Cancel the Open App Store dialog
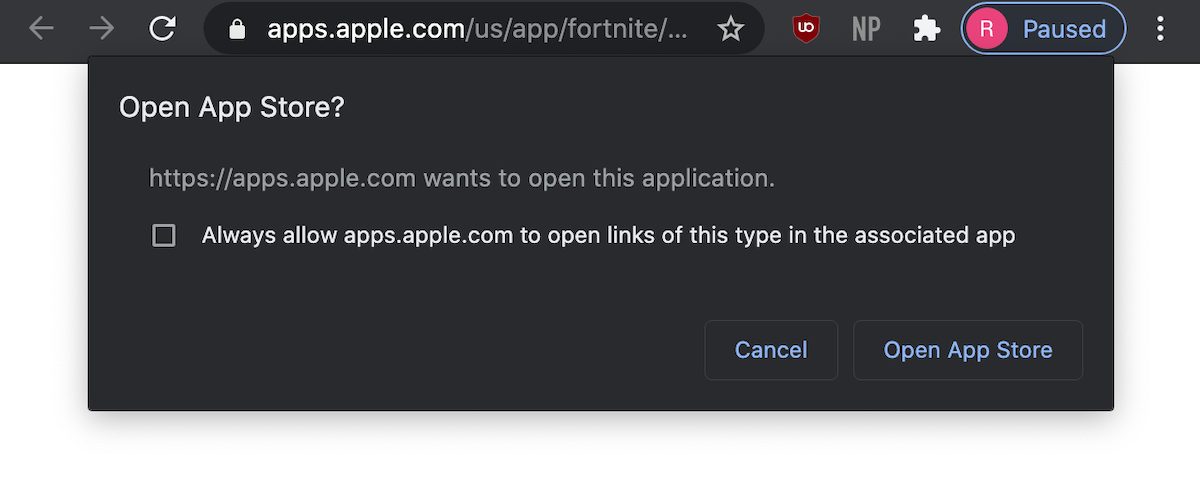The image size is (1200, 497). click(771, 350)
